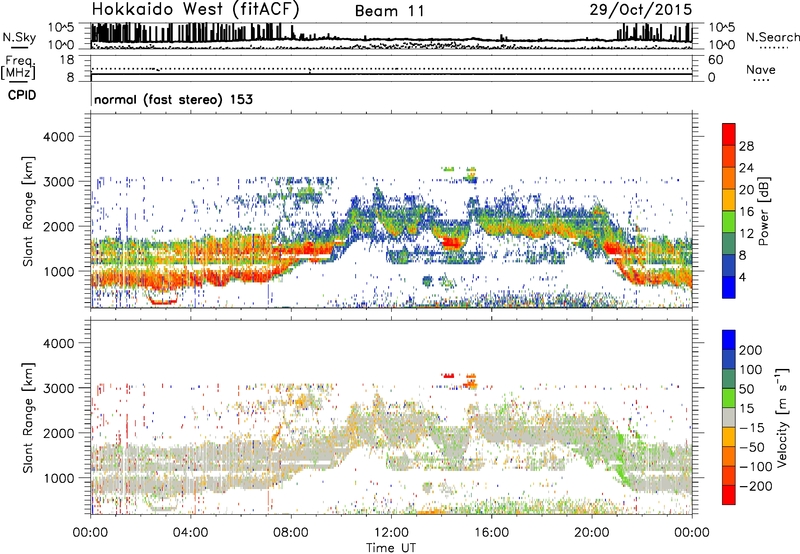The width and height of the screenshot is (800, 554).
Task: Click the 'N.Search' legend label
Action: [x=772, y=37]
